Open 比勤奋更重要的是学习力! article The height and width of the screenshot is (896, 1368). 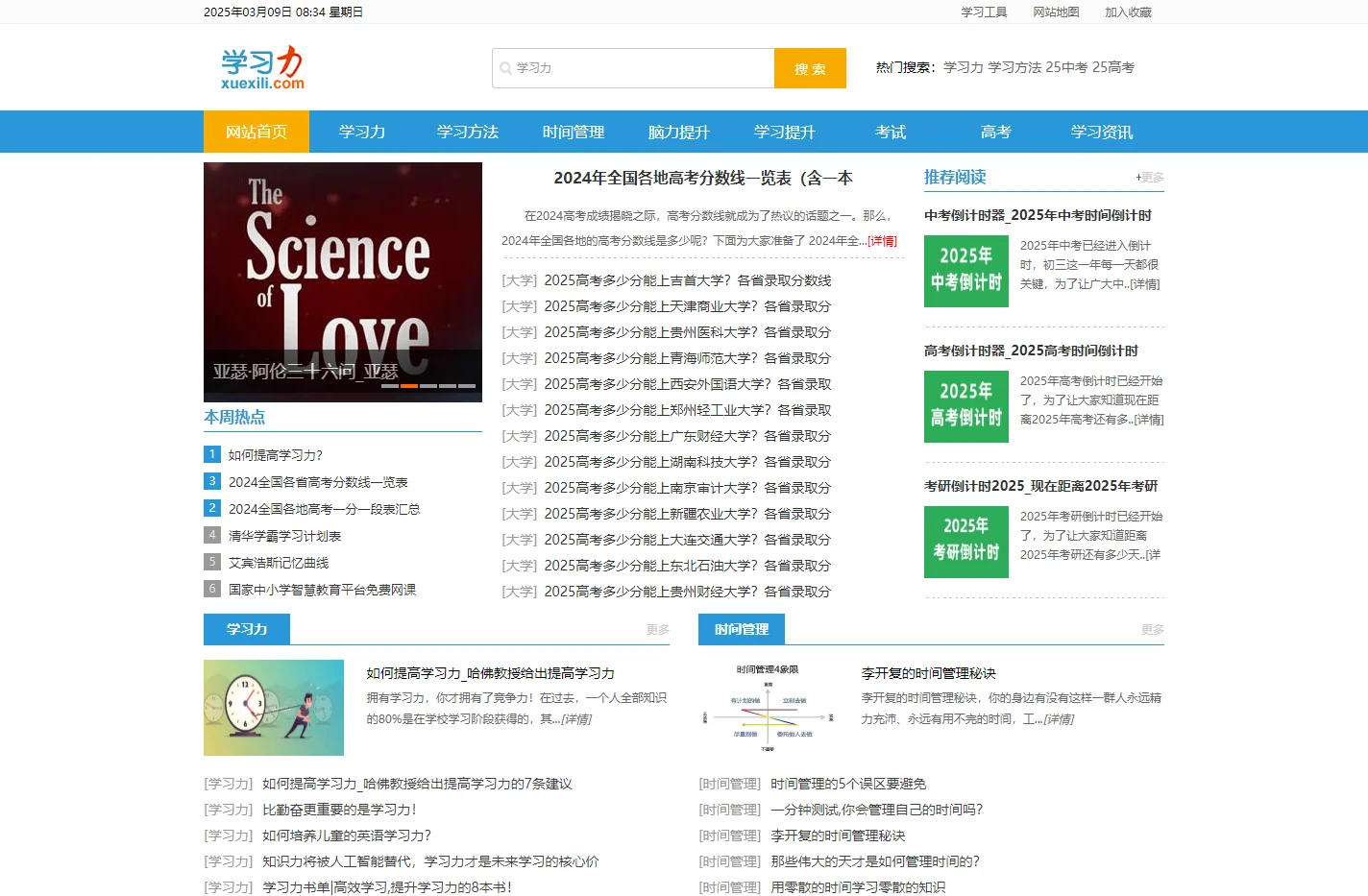(x=339, y=810)
